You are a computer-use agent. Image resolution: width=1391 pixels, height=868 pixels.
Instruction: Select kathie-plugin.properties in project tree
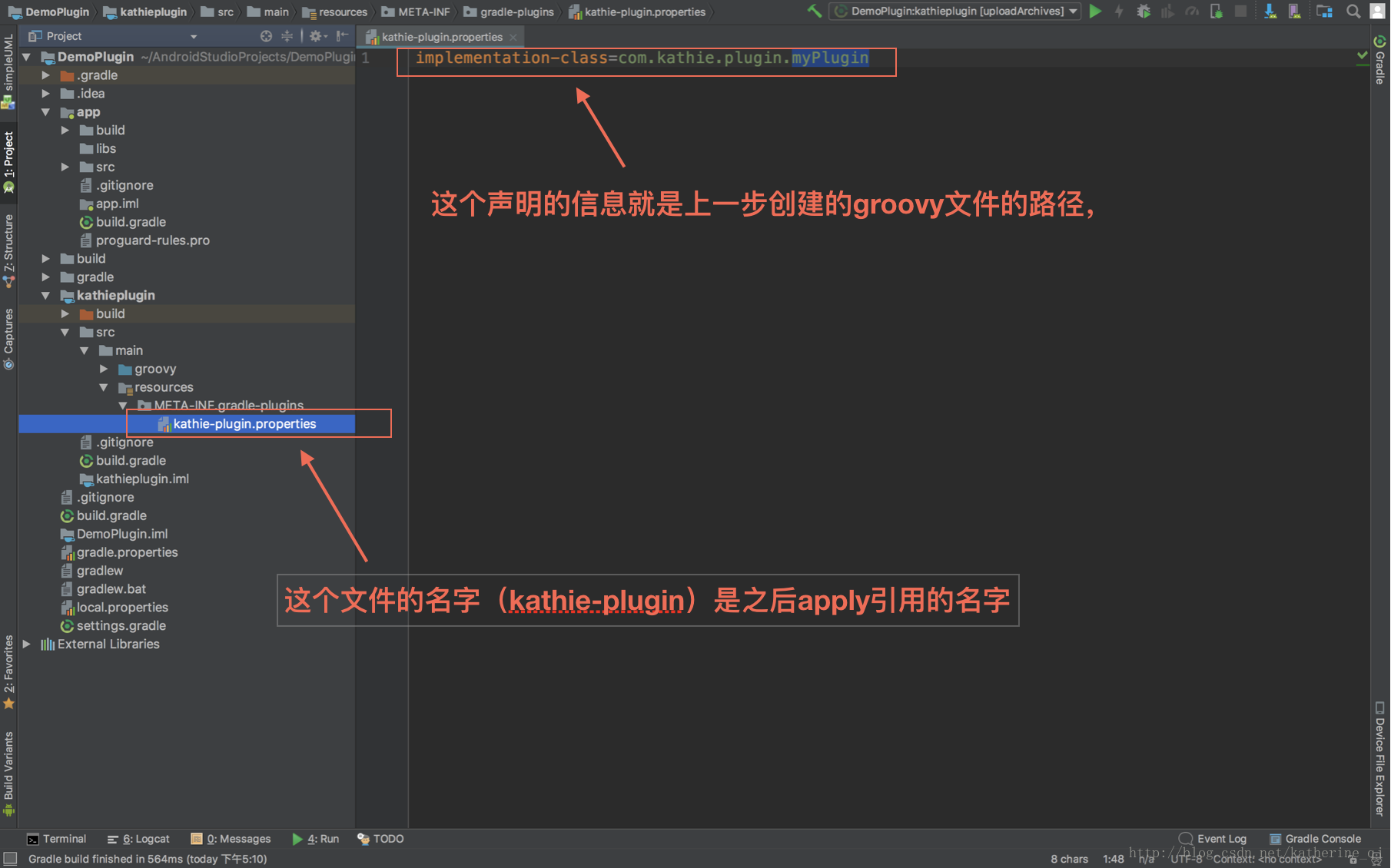187,424
